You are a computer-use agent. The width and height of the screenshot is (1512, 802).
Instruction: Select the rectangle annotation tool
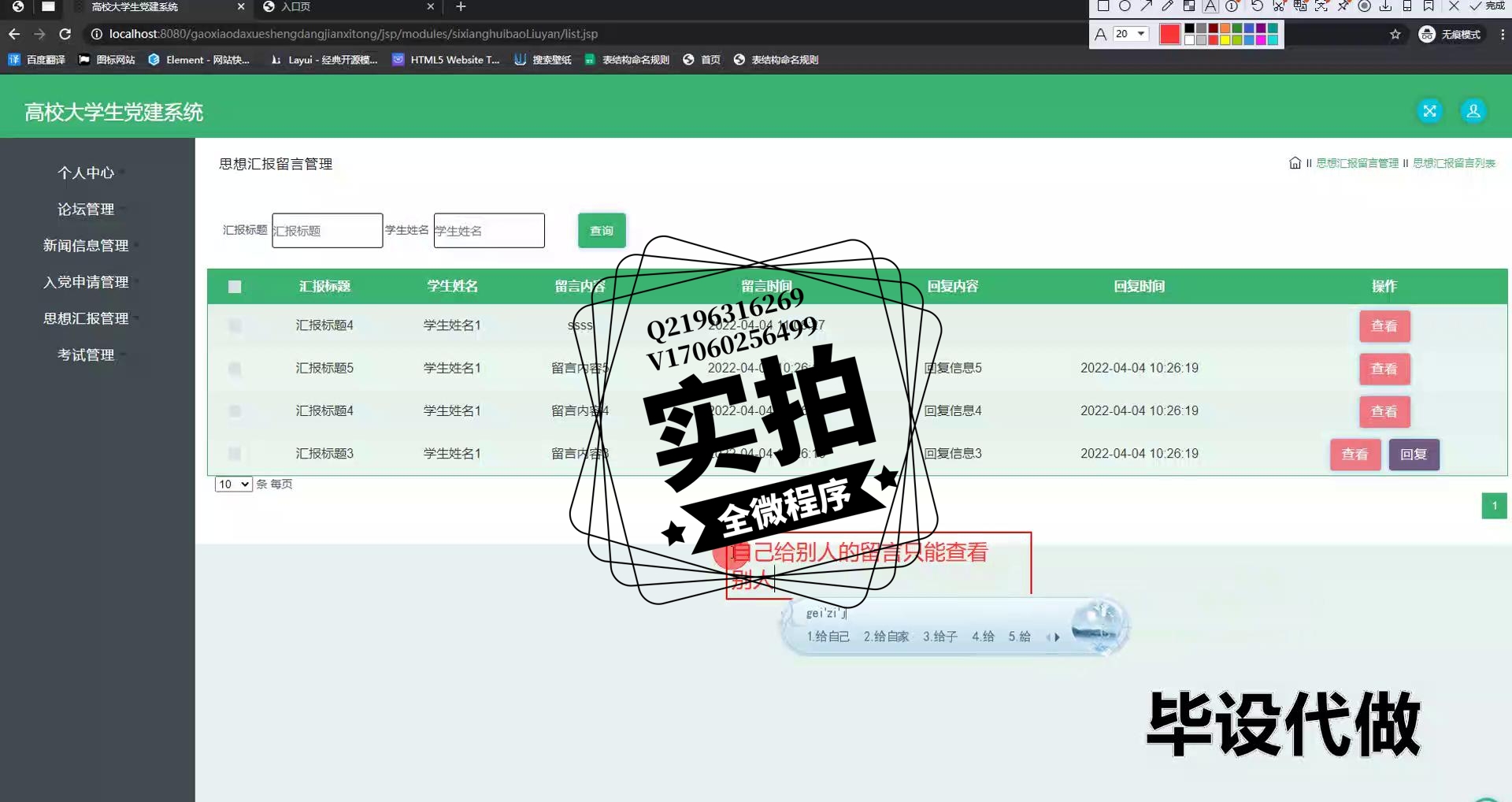click(x=1102, y=6)
